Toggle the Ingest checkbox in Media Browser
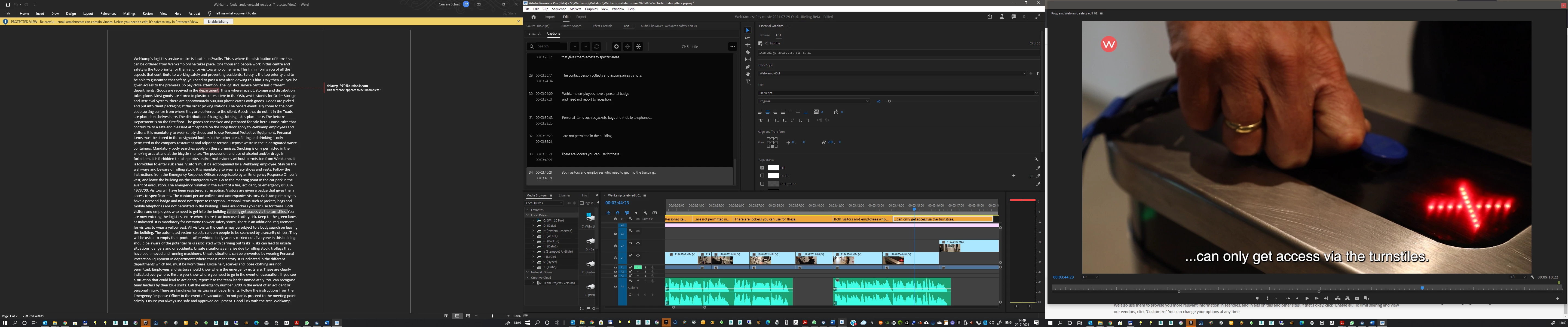The image size is (1568, 327). pyautogui.click(x=582, y=203)
